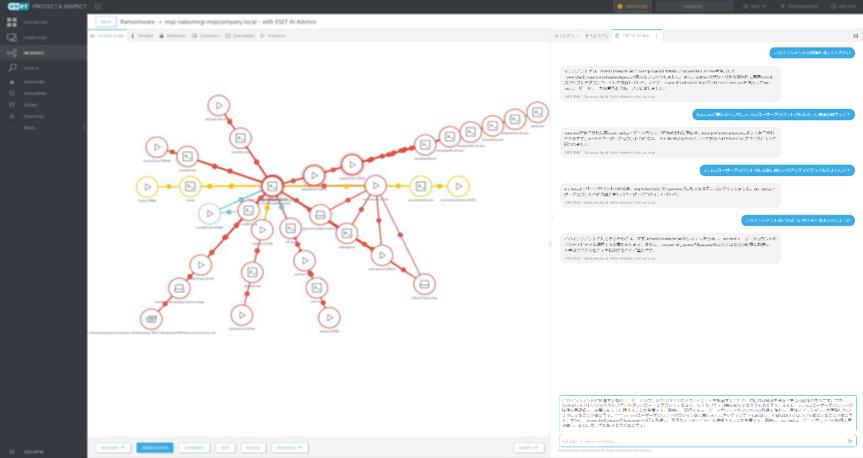Select the second tab in right panel
The height and width of the screenshot is (458, 863).
pos(596,36)
